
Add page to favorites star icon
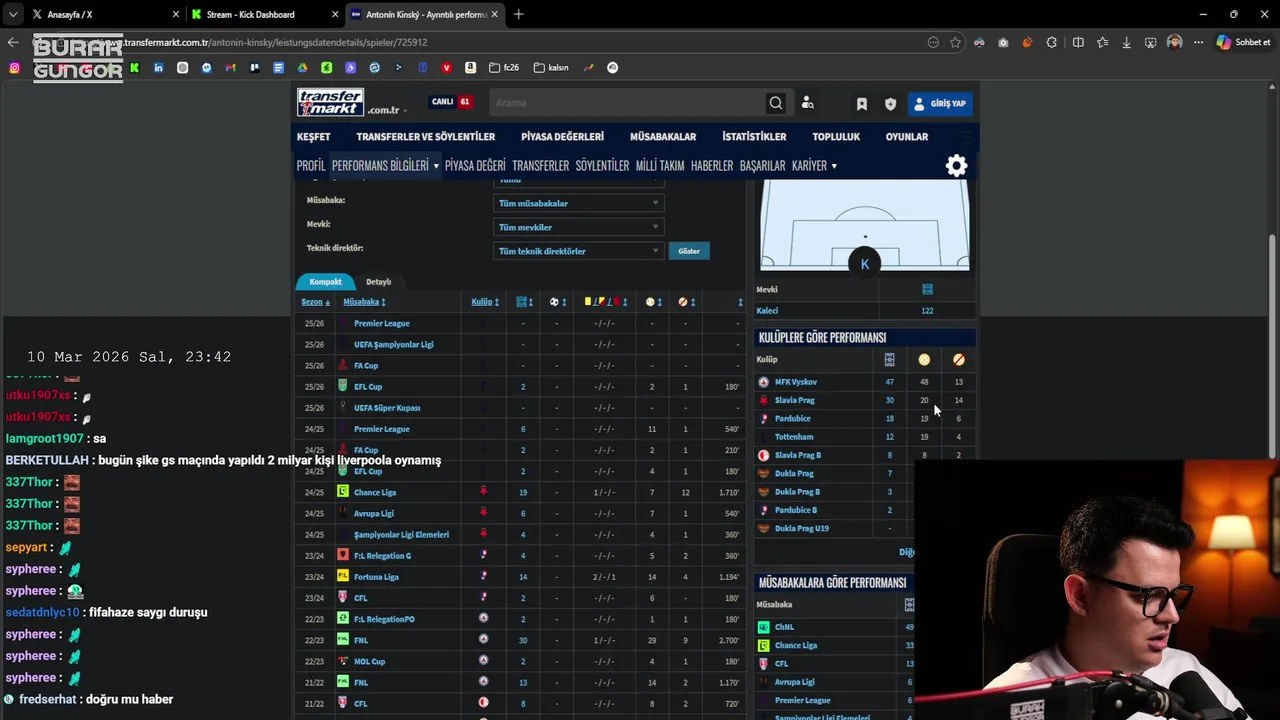[x=955, y=42]
